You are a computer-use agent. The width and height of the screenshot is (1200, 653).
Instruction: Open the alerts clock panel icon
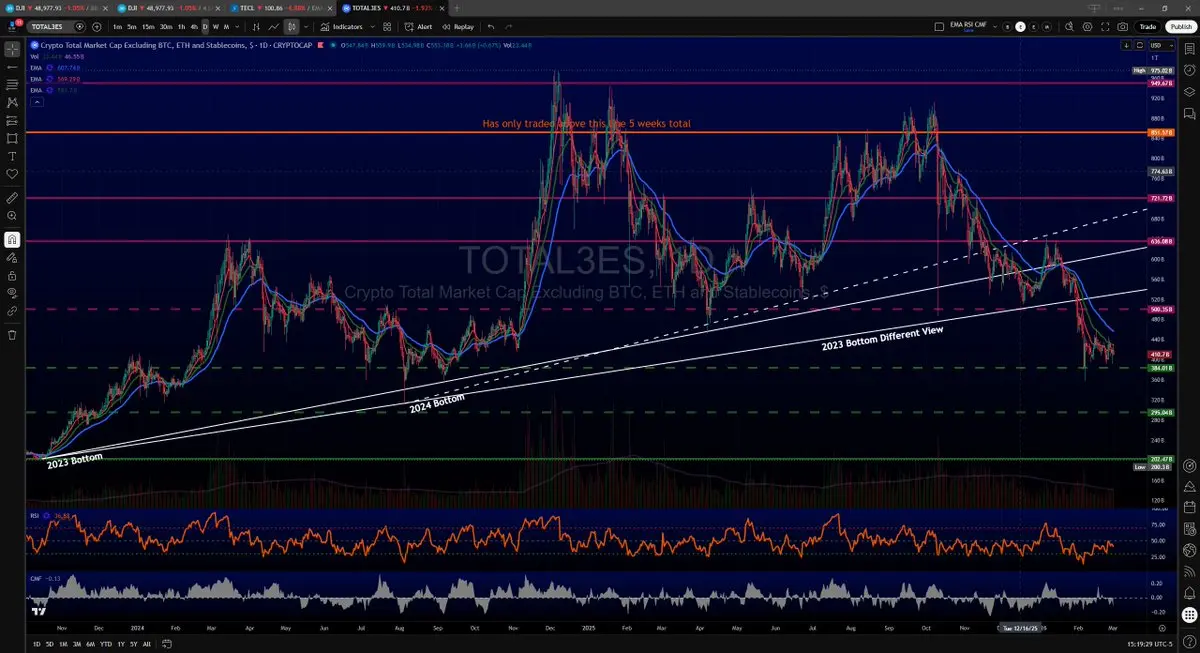(1189, 70)
